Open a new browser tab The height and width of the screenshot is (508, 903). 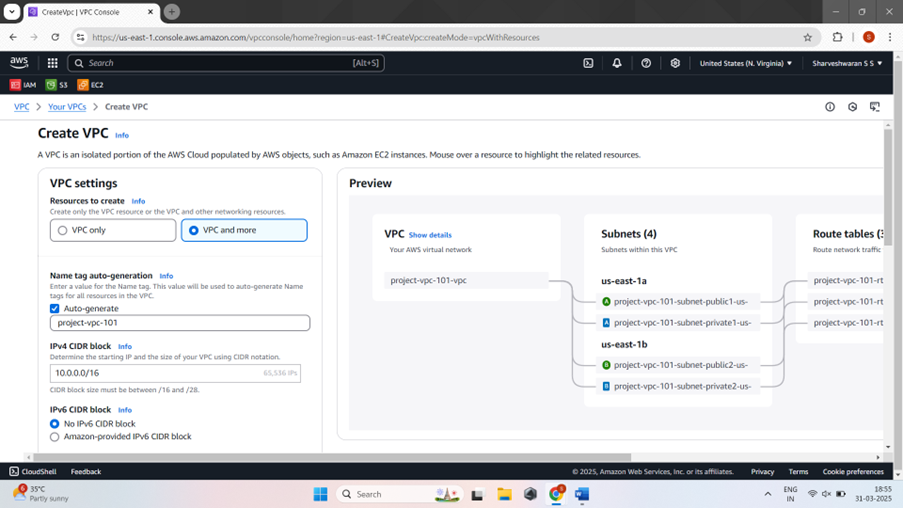point(172,12)
